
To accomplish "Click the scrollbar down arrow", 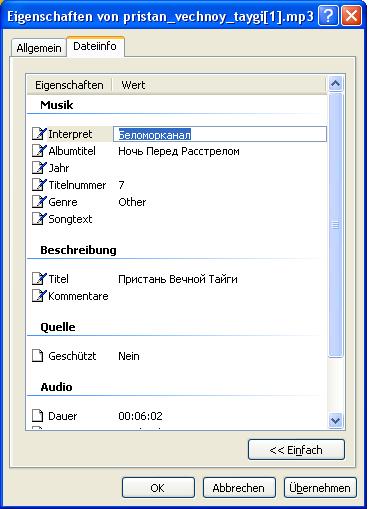I will (335, 420).
